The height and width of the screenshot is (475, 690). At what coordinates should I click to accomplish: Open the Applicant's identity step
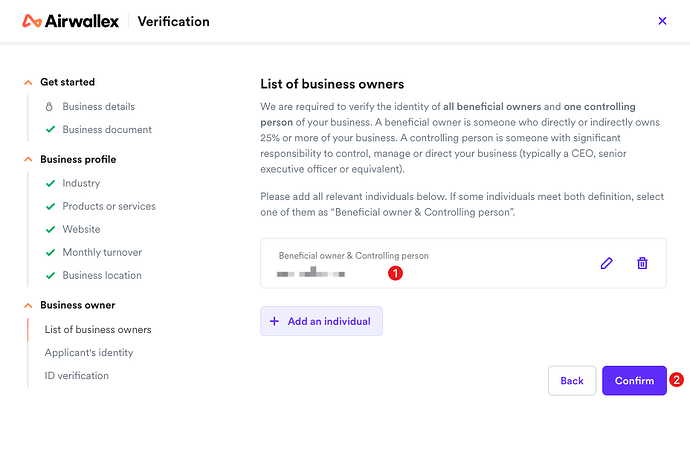coord(89,353)
